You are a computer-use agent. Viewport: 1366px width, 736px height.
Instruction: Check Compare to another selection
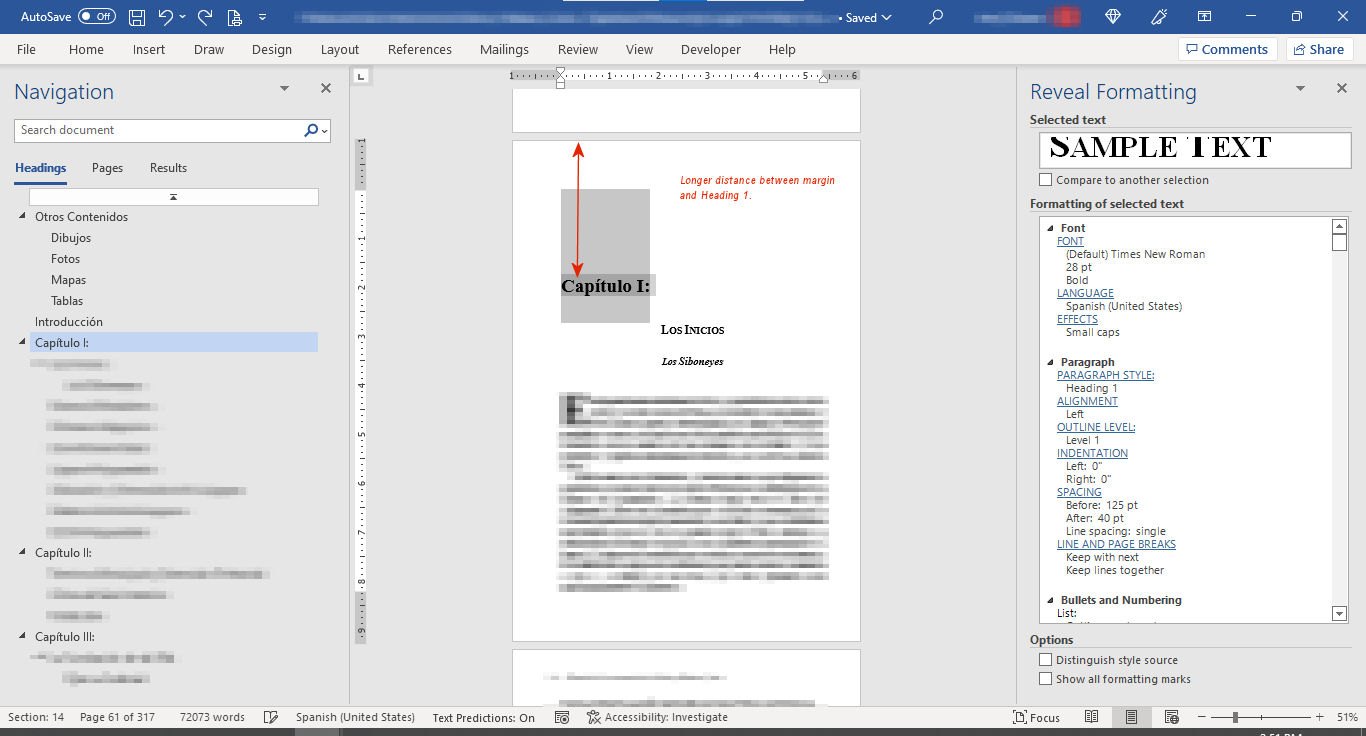click(x=1046, y=180)
